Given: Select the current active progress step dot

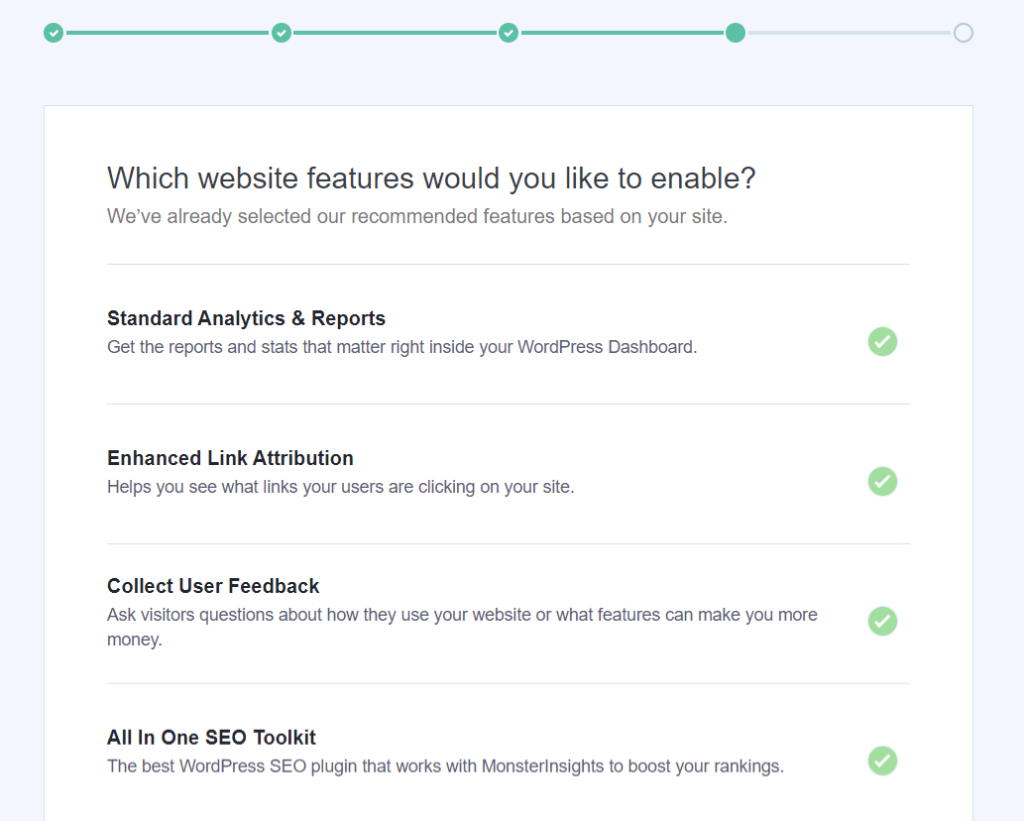Looking at the screenshot, I should (735, 33).
